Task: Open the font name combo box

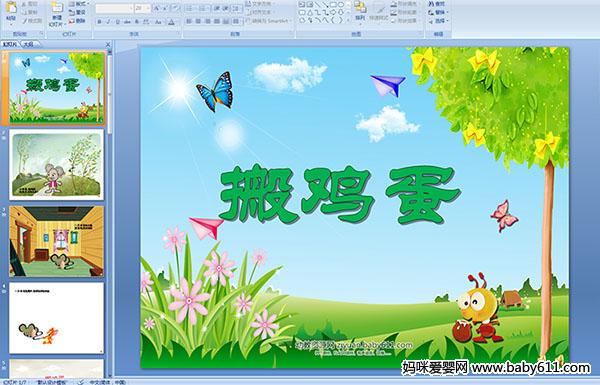Action: click(x=114, y=8)
